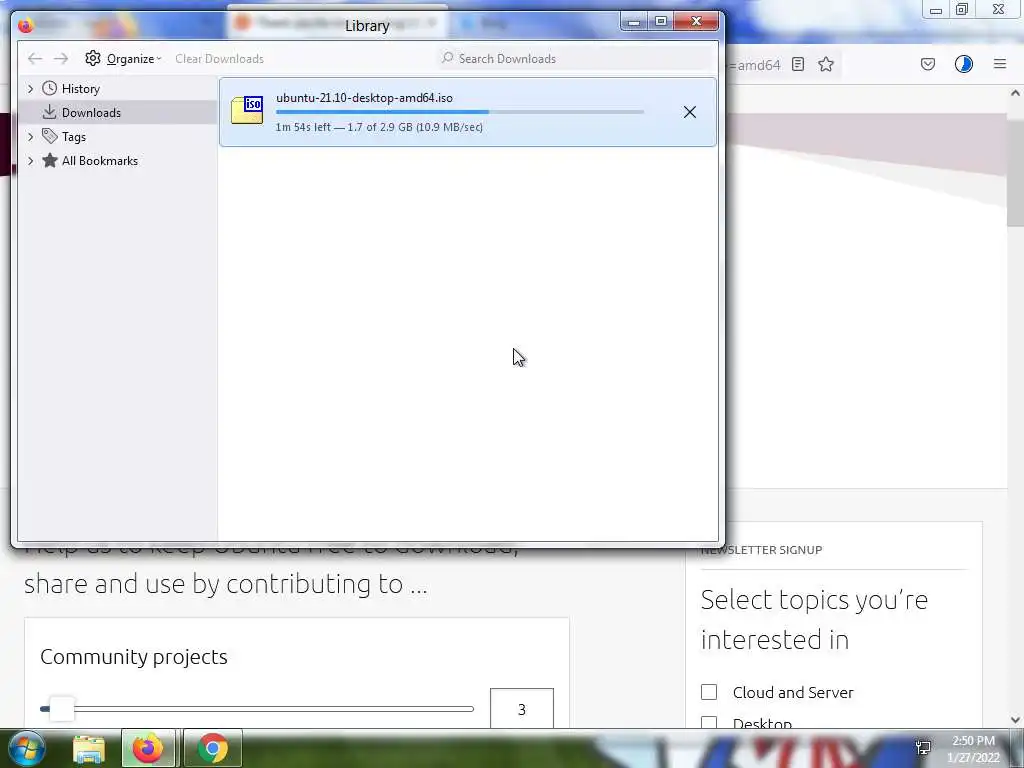This screenshot has width=1024, height=768.
Task: Click the Library window Firefox logo icon
Action: pyautogui.click(x=25, y=25)
